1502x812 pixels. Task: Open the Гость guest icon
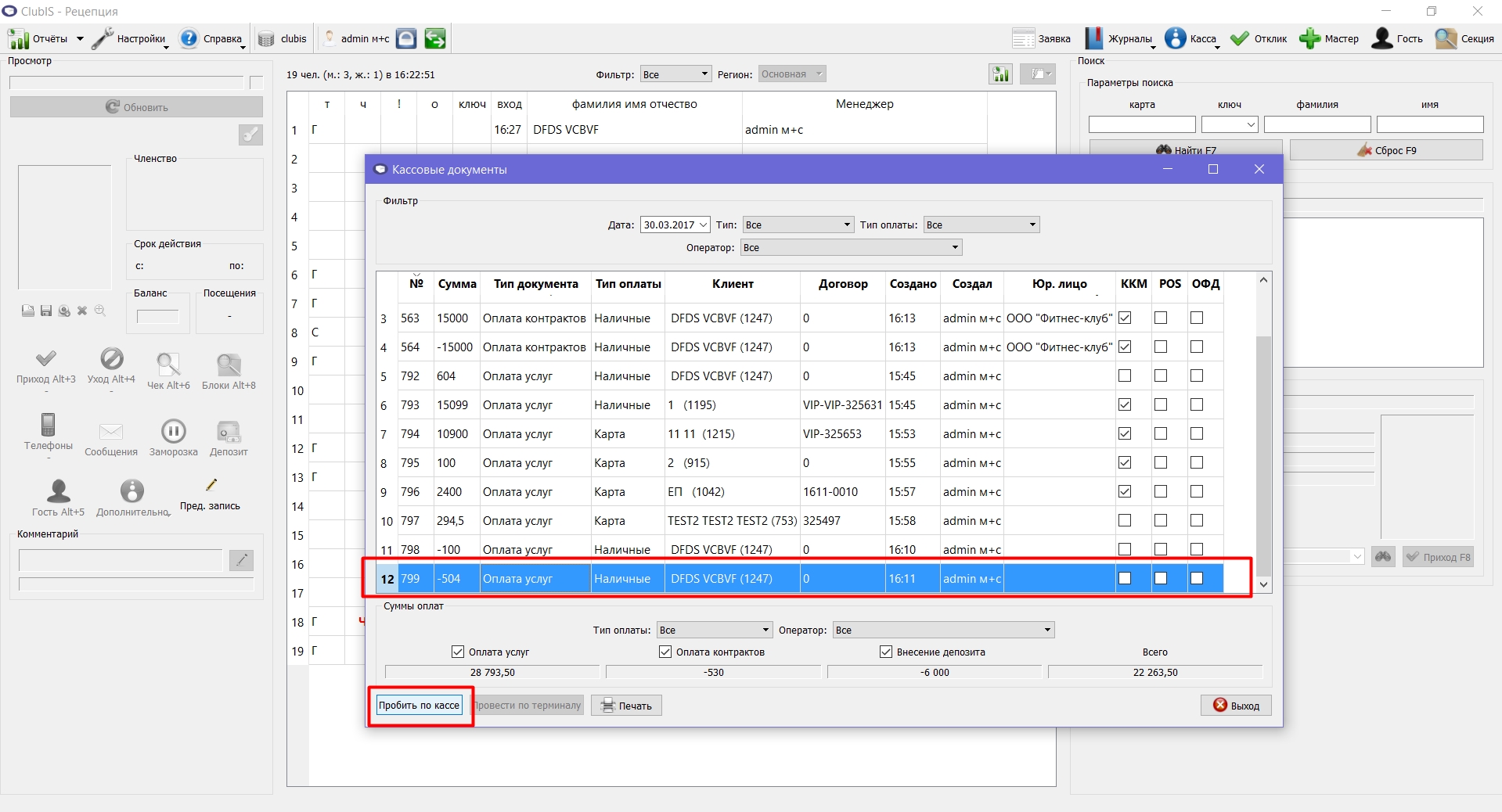1382,38
